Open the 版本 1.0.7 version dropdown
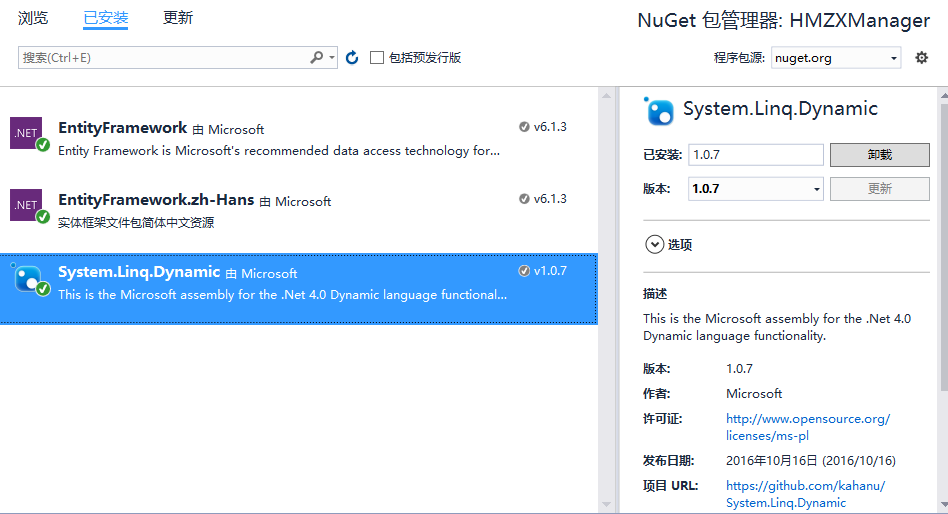 (756, 189)
